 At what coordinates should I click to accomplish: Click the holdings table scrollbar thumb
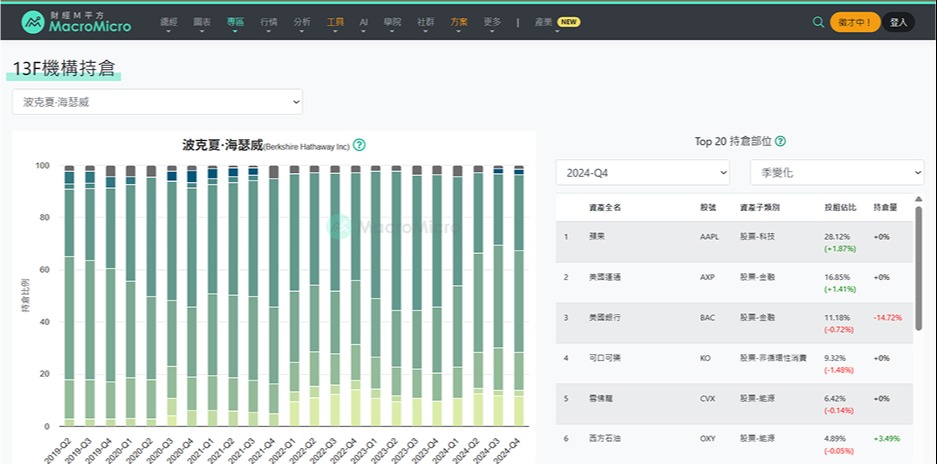pos(918,268)
